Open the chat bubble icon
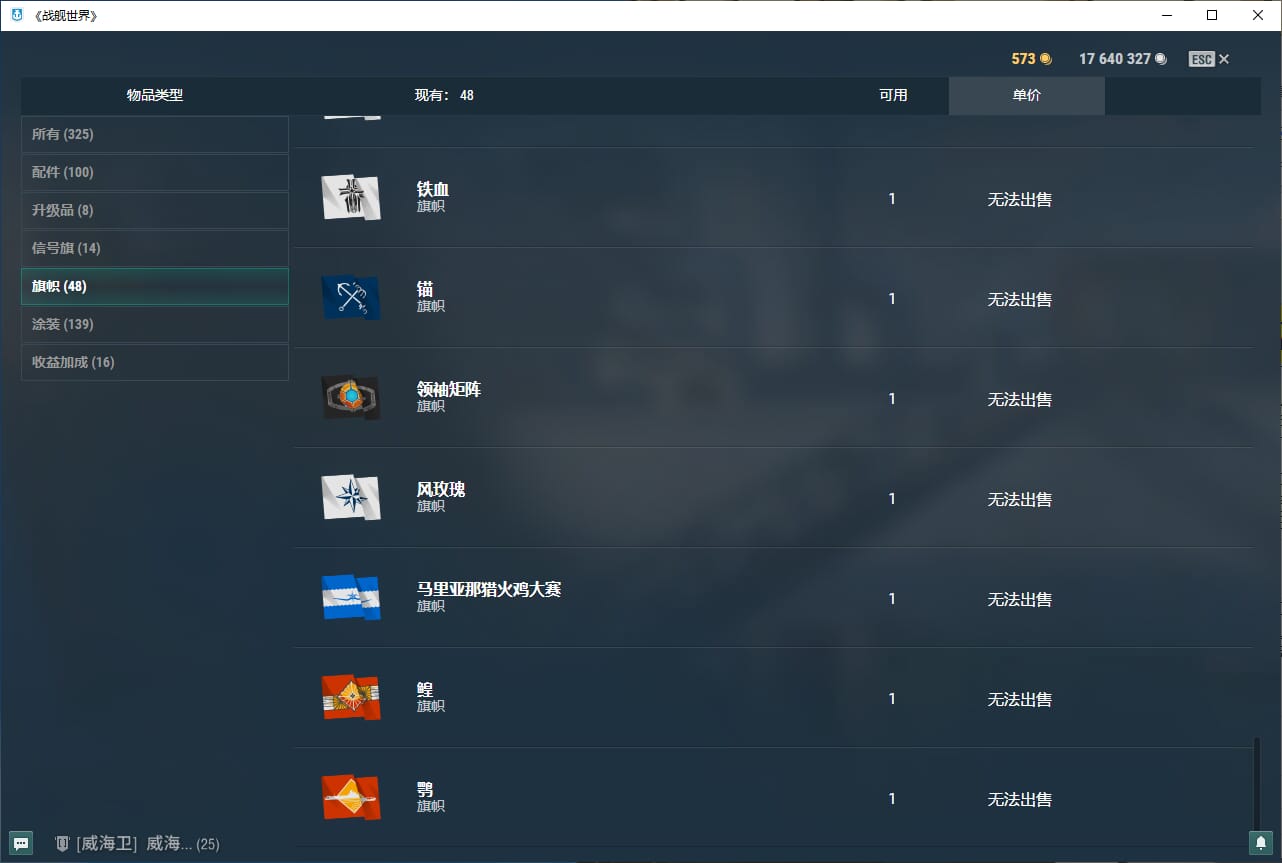 pyautogui.click(x=21, y=843)
